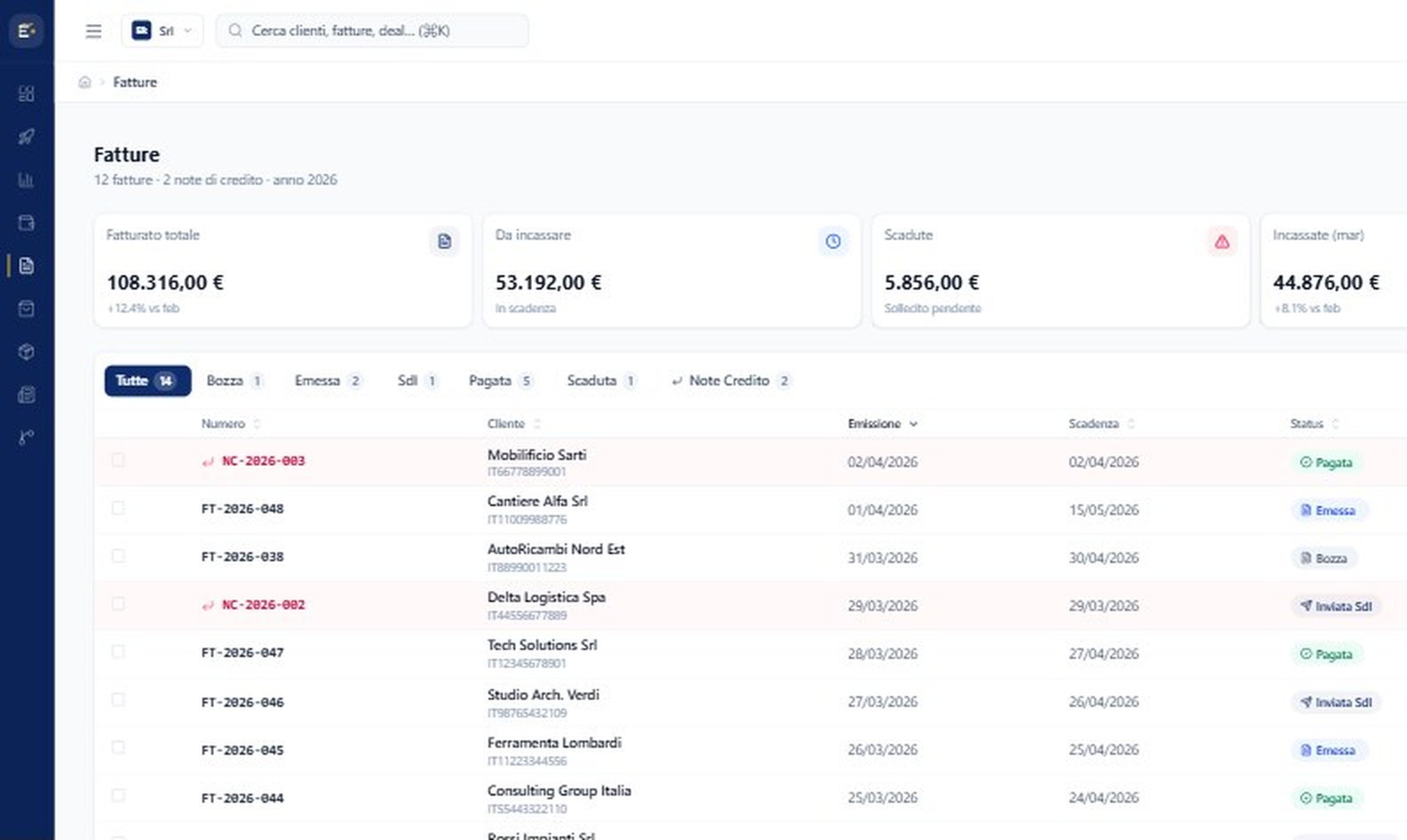Screen dimensions: 1407x840
Task: Click the clock icon on Da incassare card
Action: (x=832, y=242)
